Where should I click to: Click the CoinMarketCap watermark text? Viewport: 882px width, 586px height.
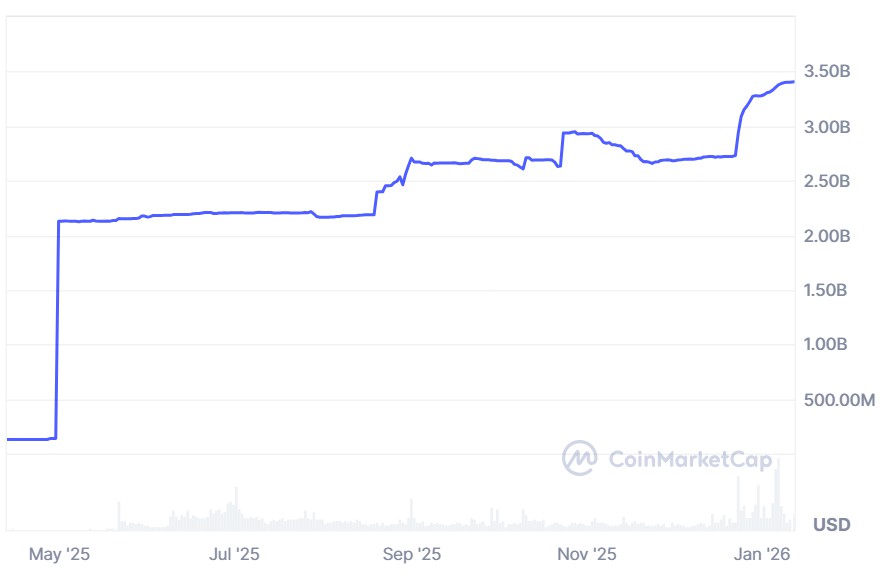coord(691,459)
